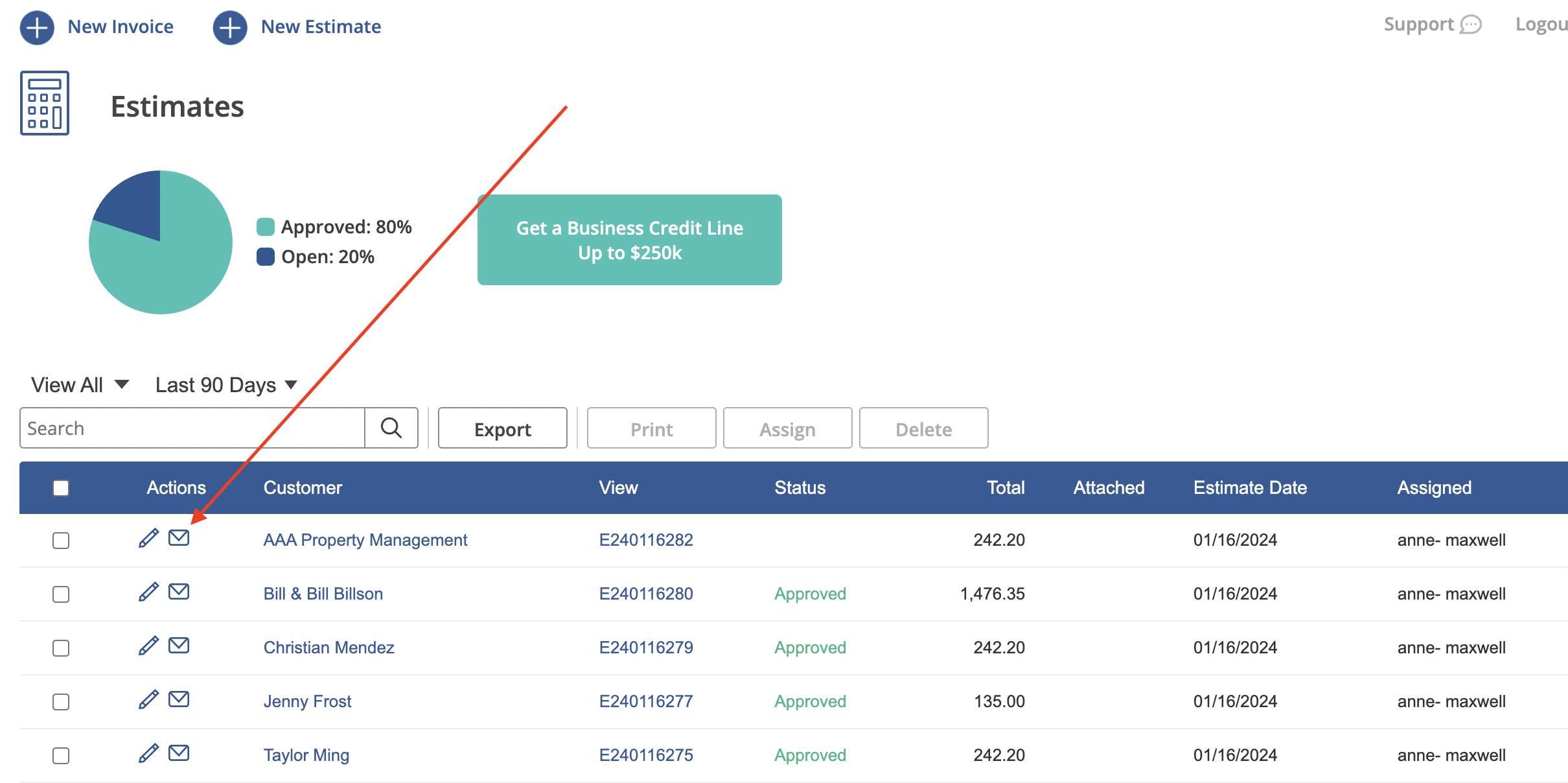Viewport: 1568px width, 783px height.
Task: Edit Taylor Ming estimate pencil icon
Action: click(x=148, y=753)
